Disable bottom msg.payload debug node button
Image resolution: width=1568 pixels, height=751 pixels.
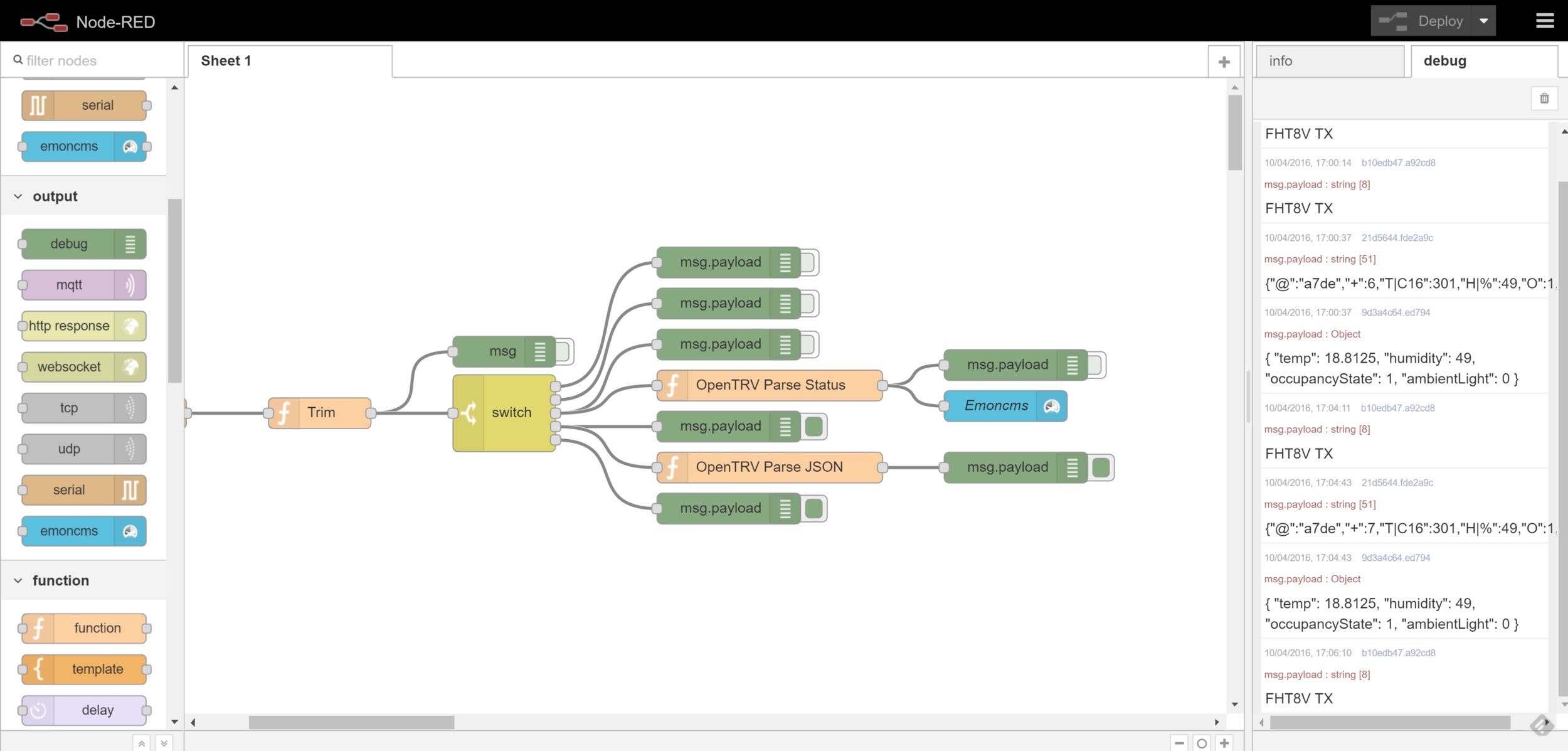tap(814, 509)
